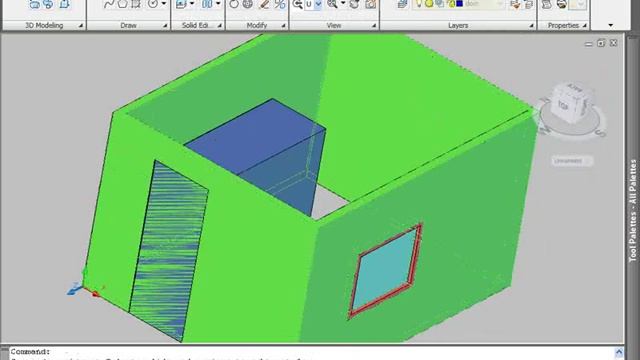Toggle the layer lock padlock icon
The height and width of the screenshot is (360, 640).
451,4
